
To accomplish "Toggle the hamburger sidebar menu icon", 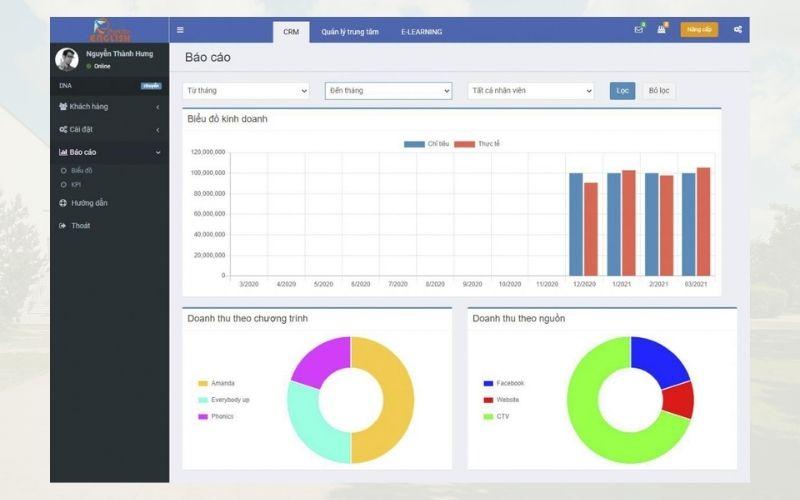I will [x=180, y=30].
